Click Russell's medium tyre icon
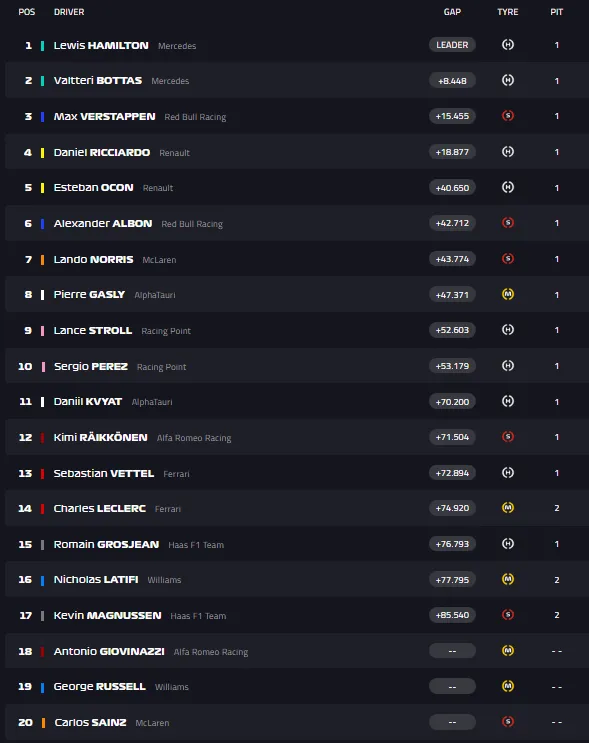The image size is (589, 743). (507, 686)
